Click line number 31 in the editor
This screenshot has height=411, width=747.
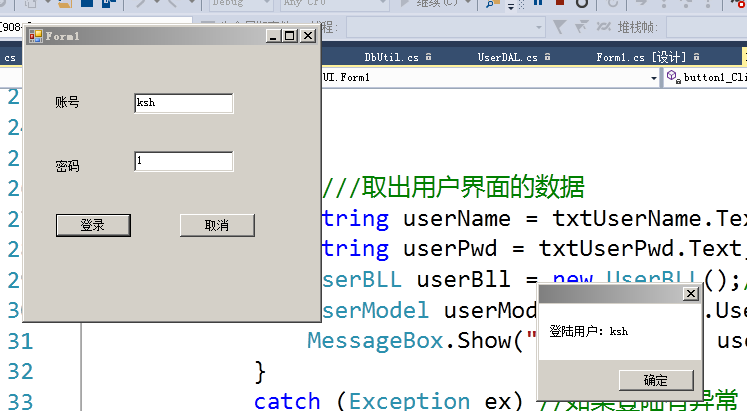(x=20, y=341)
